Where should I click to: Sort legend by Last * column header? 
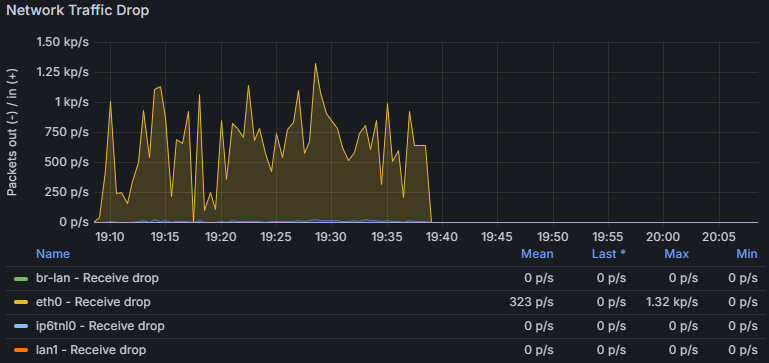[x=609, y=254]
